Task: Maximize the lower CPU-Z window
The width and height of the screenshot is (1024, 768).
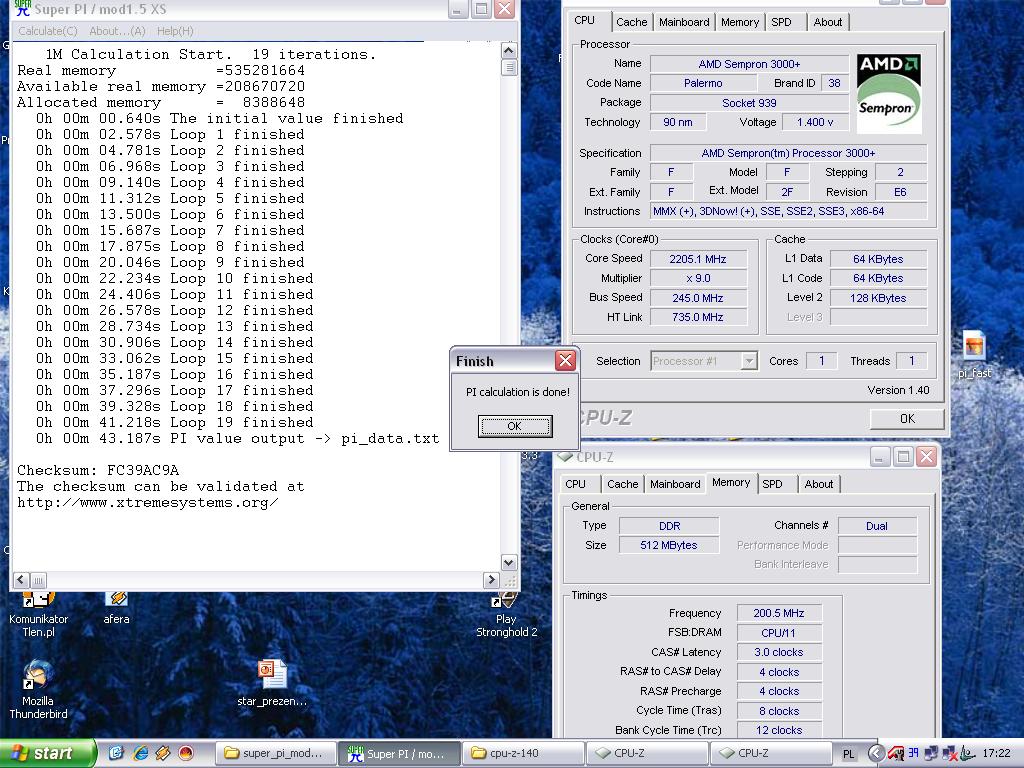Action: point(903,456)
